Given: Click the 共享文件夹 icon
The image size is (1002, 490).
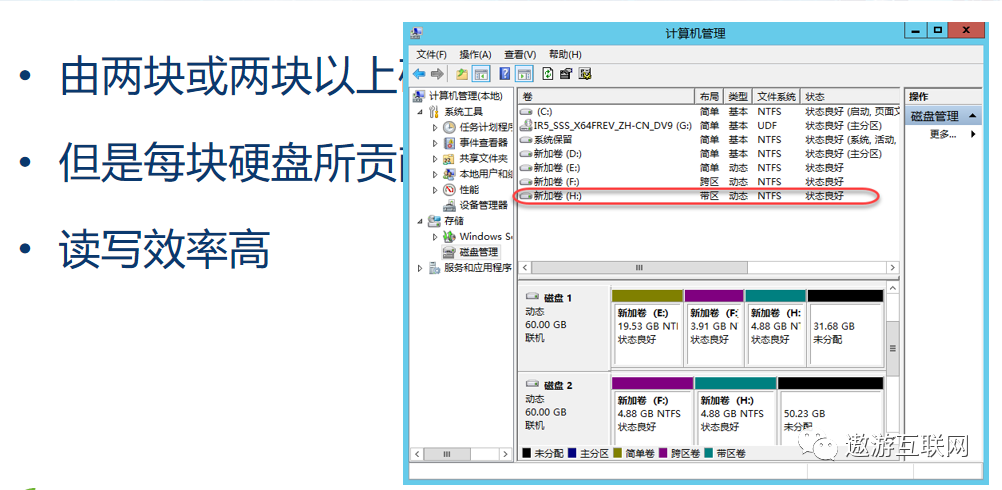Looking at the screenshot, I should tap(449, 158).
